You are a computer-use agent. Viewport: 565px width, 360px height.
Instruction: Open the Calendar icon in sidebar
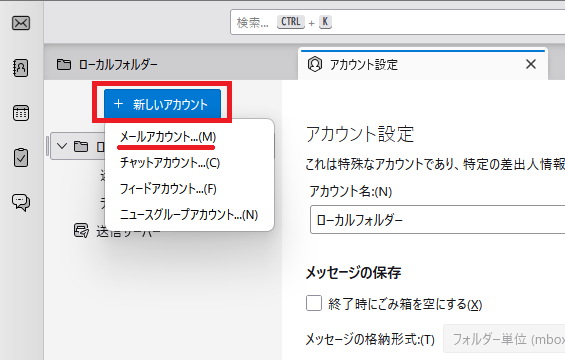click(21, 113)
